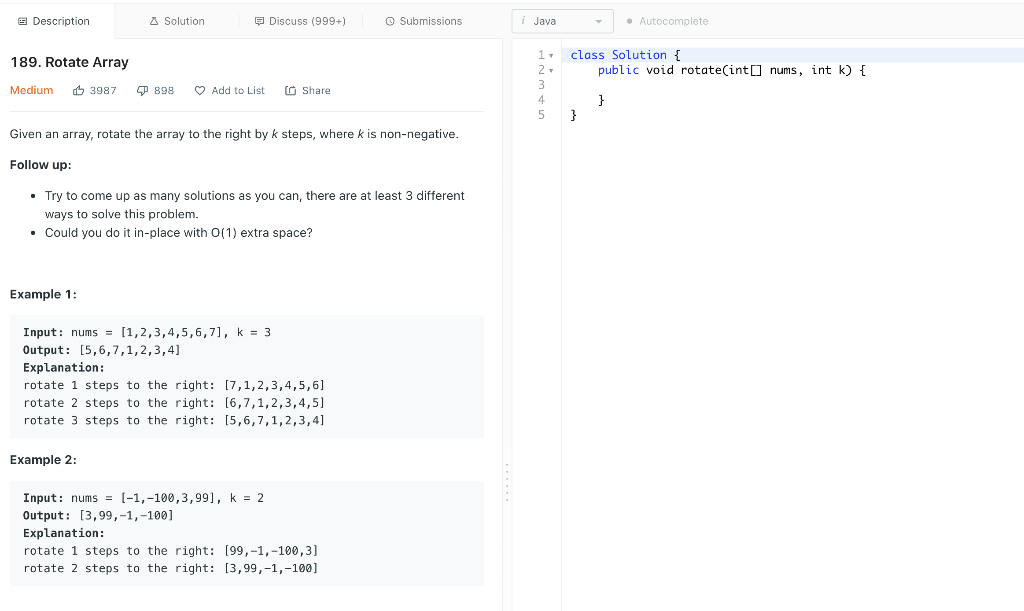
Task: Toggle the Autocomplete indicator
Action: [x=667, y=21]
